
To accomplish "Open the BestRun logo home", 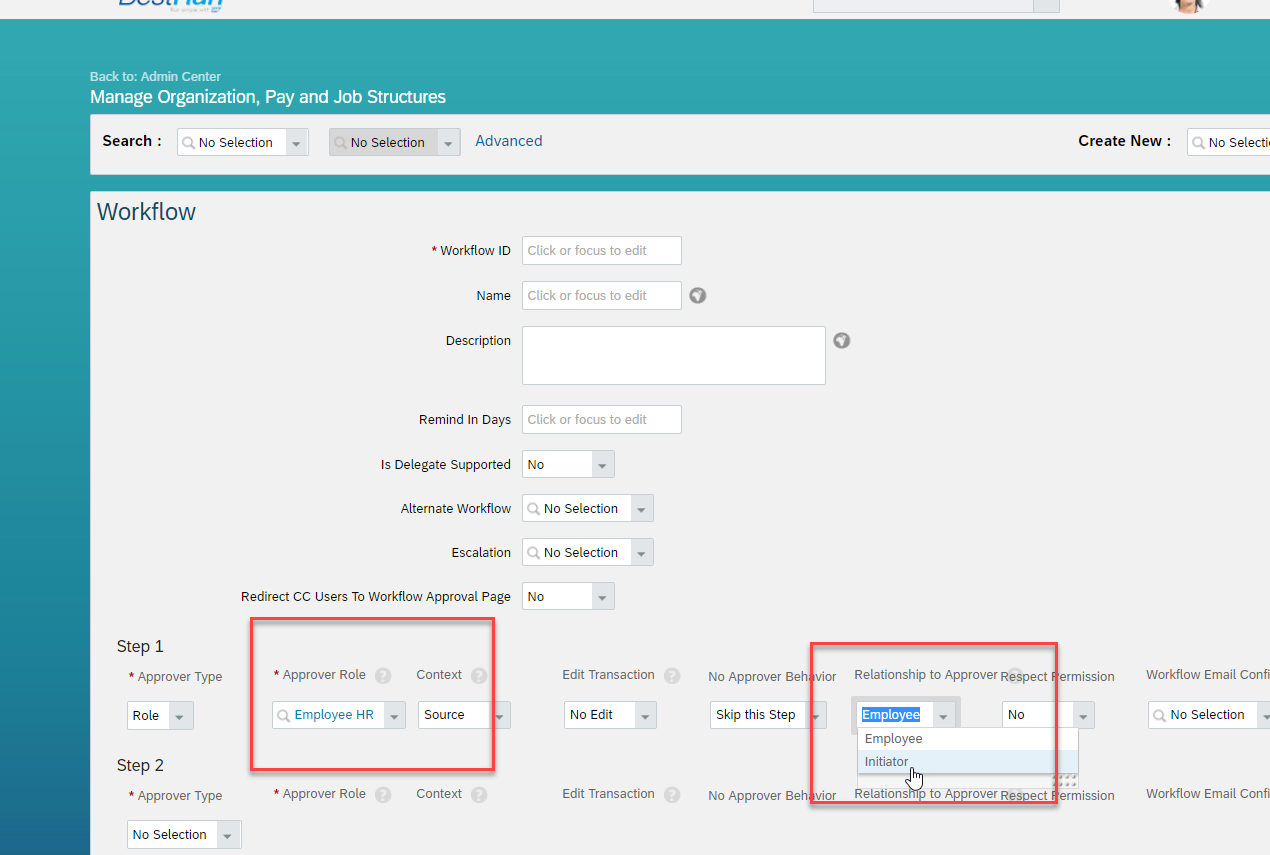I will point(170,4).
